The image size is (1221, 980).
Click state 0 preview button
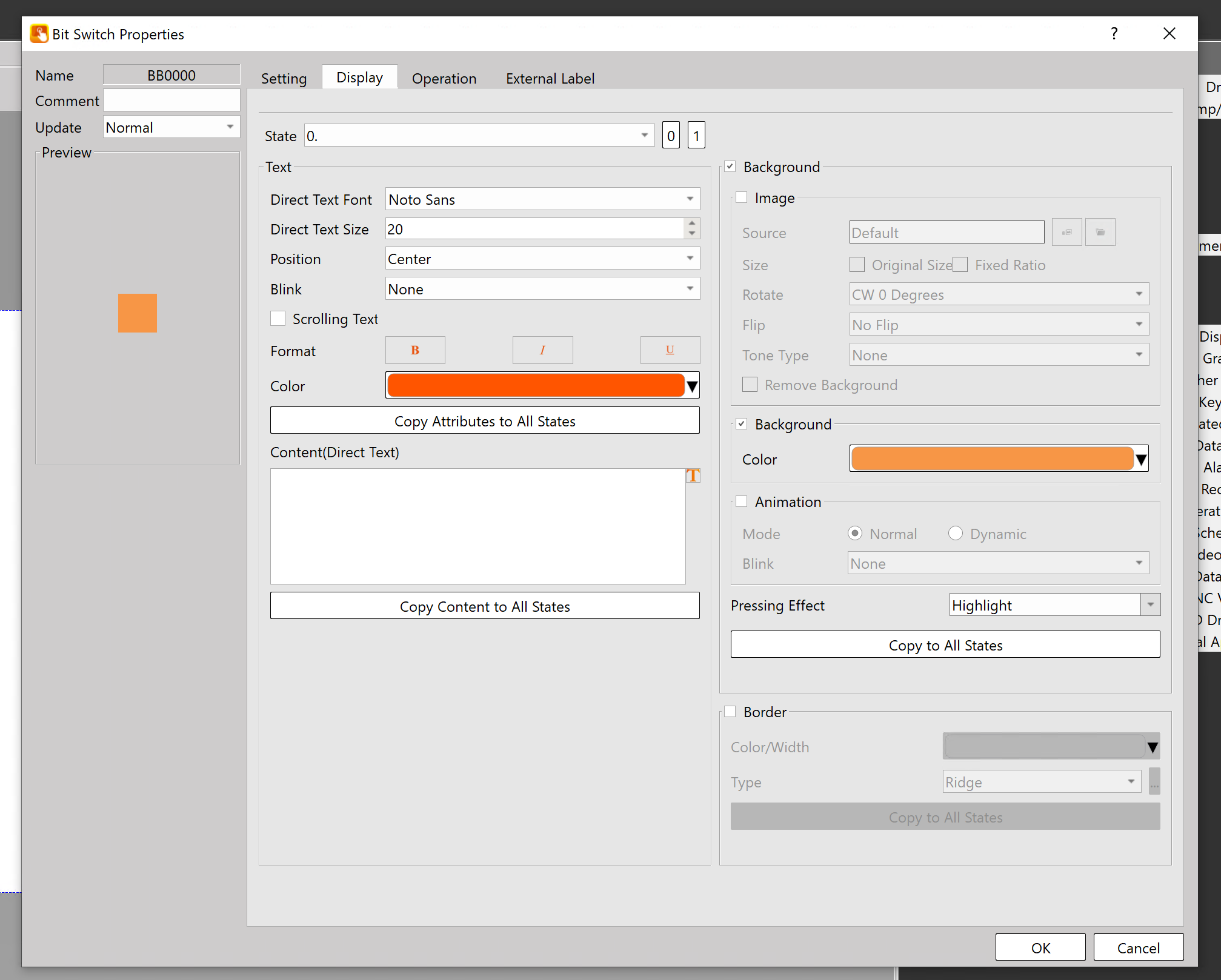click(x=670, y=136)
